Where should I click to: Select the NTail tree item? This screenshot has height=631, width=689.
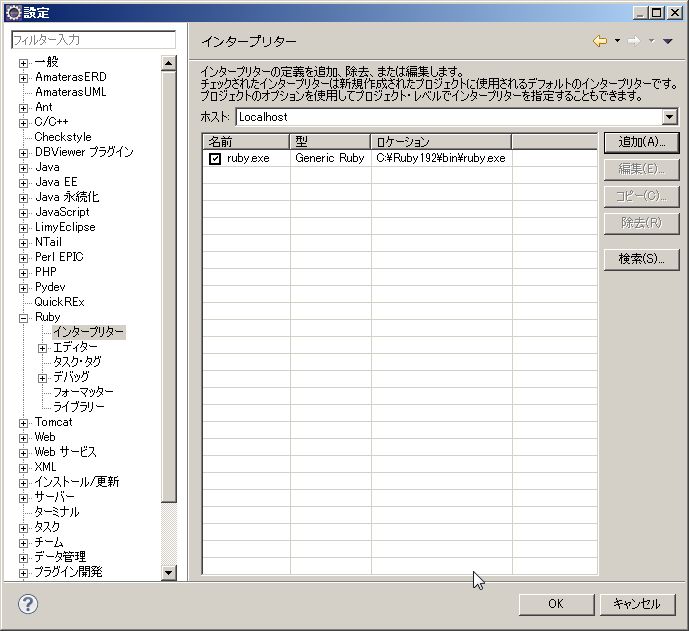pos(48,242)
